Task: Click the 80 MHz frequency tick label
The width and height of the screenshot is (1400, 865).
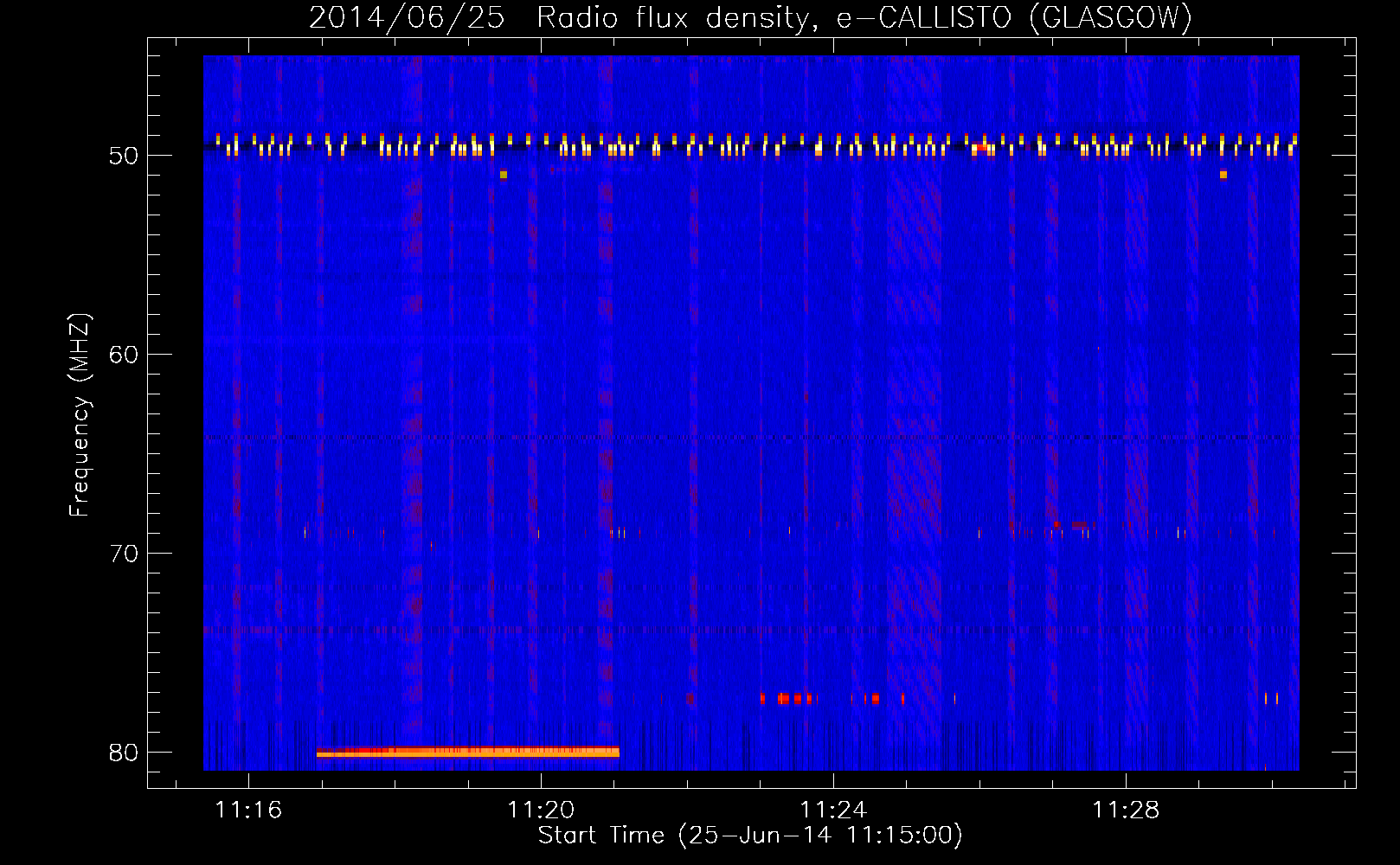Action: [124, 753]
